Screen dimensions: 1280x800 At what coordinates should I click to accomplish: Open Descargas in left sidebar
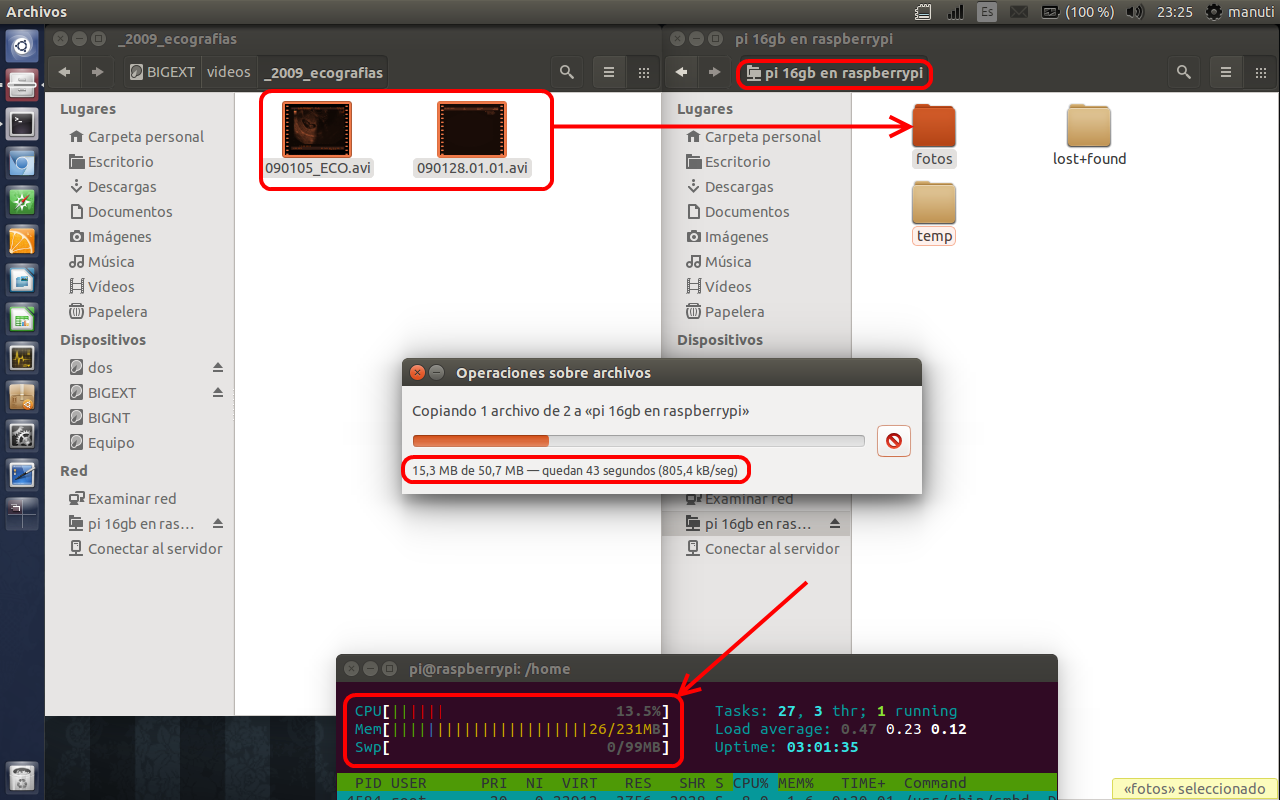tap(122, 187)
